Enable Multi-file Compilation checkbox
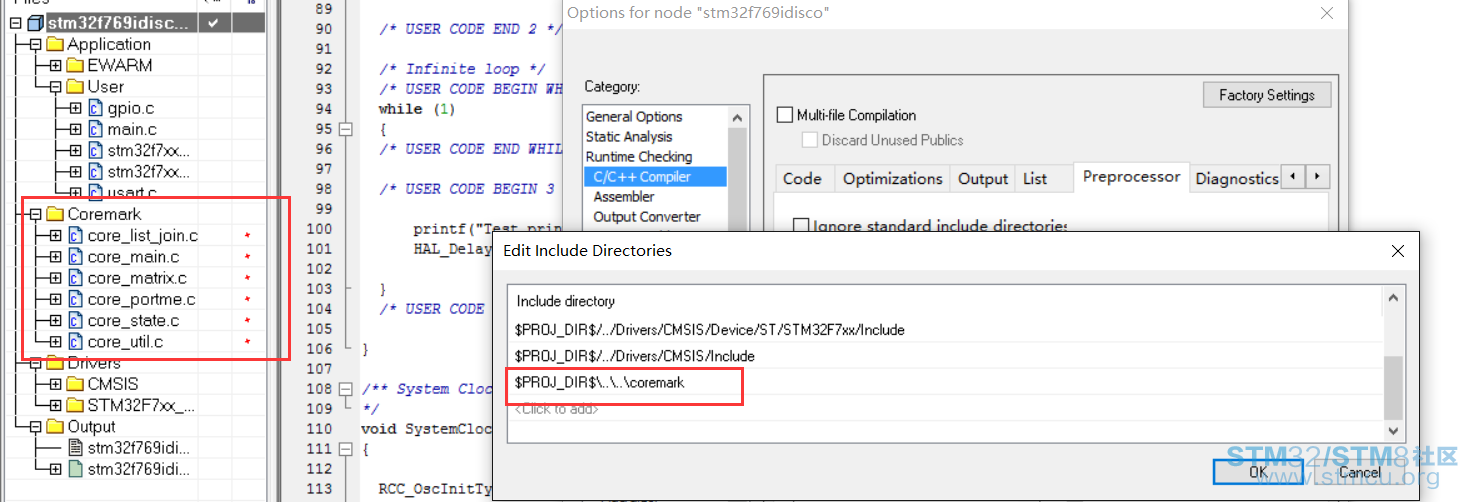Viewport: 1464px width, 502px height. tap(785, 115)
